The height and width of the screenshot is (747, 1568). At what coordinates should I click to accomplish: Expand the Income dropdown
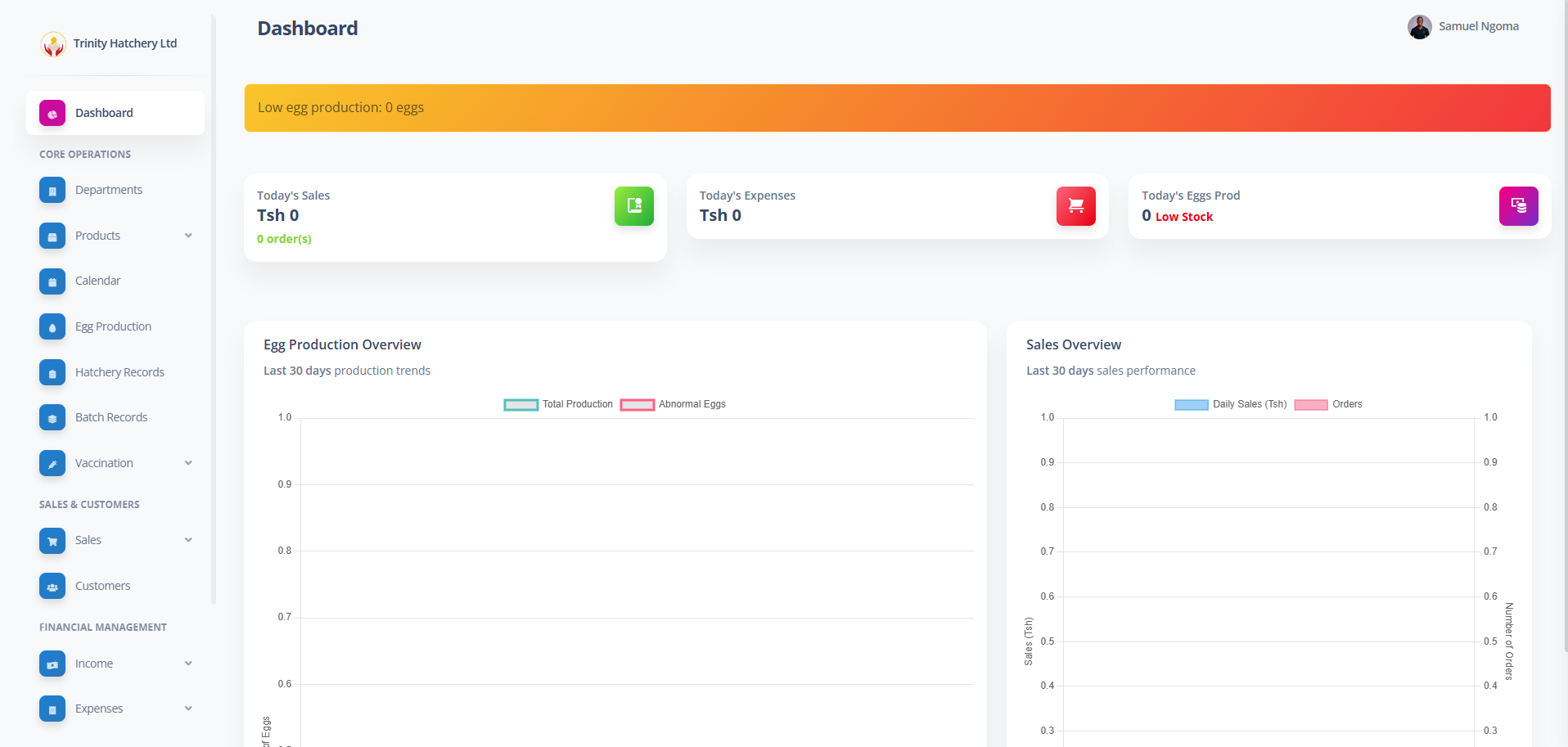pos(189,664)
